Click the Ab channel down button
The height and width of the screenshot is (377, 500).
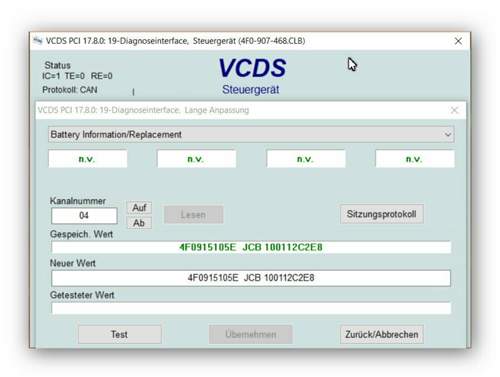tap(139, 223)
